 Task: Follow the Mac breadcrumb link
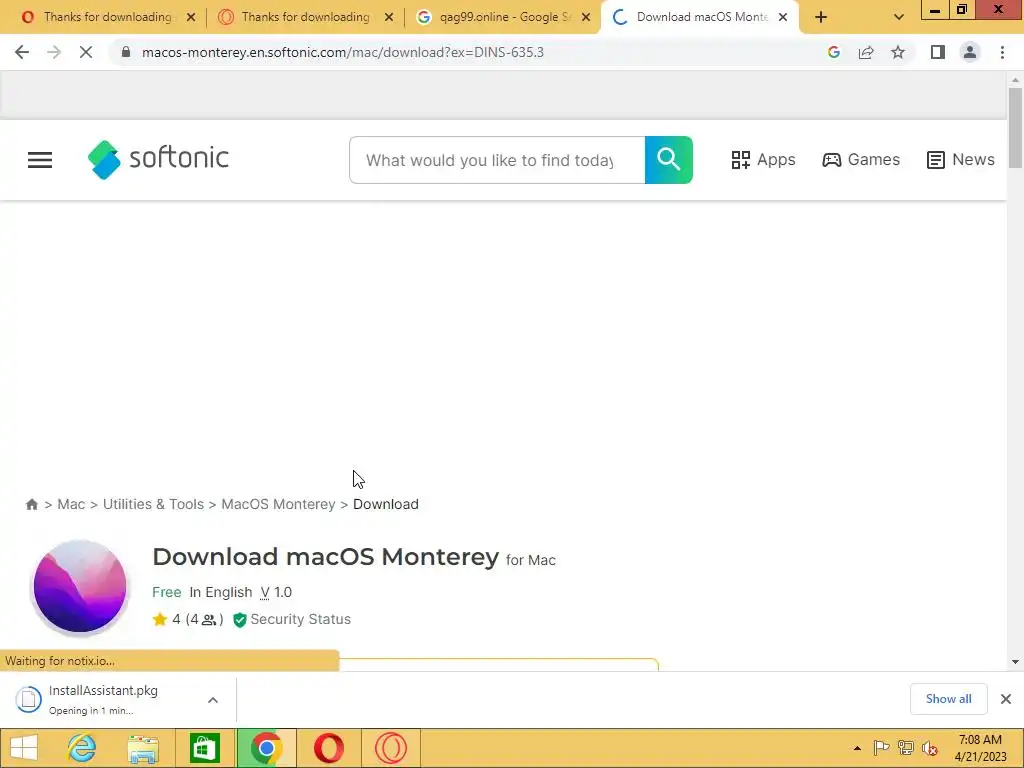pyautogui.click(x=71, y=504)
